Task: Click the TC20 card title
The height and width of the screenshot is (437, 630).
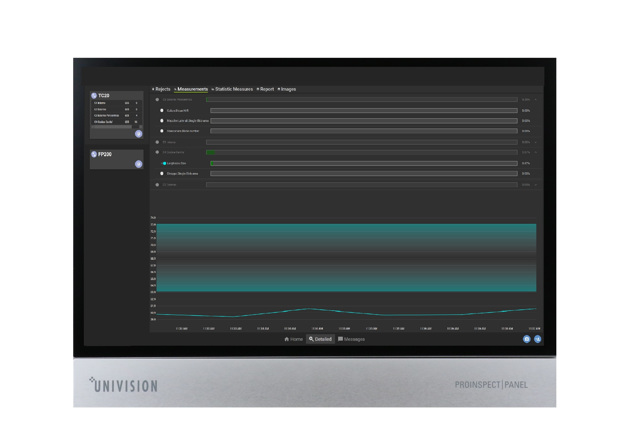Action: tap(104, 96)
